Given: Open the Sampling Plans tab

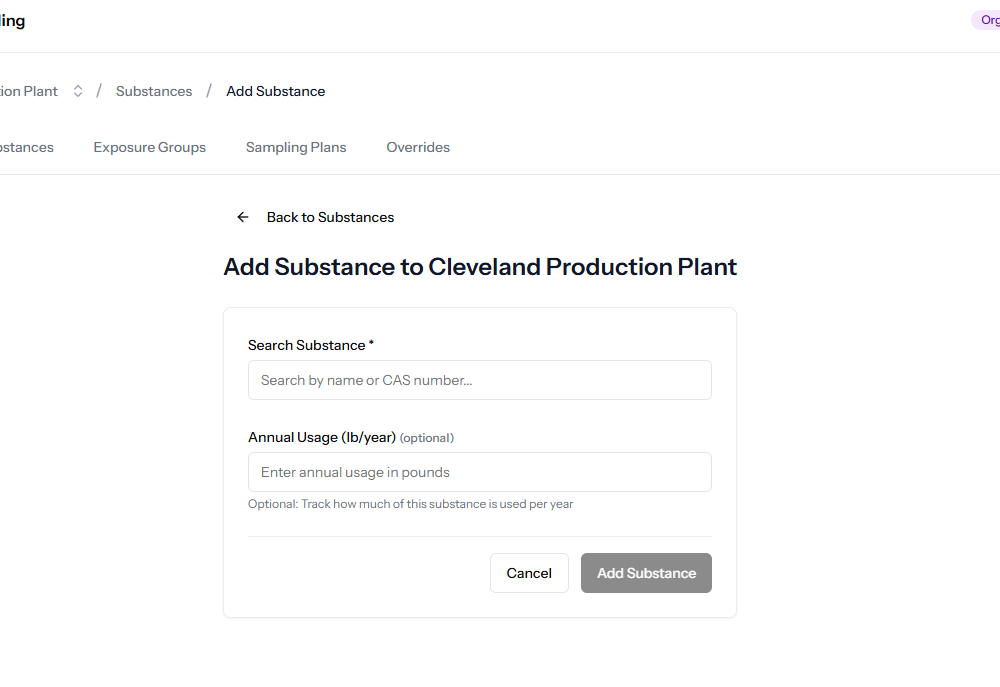Looking at the screenshot, I should point(296,147).
